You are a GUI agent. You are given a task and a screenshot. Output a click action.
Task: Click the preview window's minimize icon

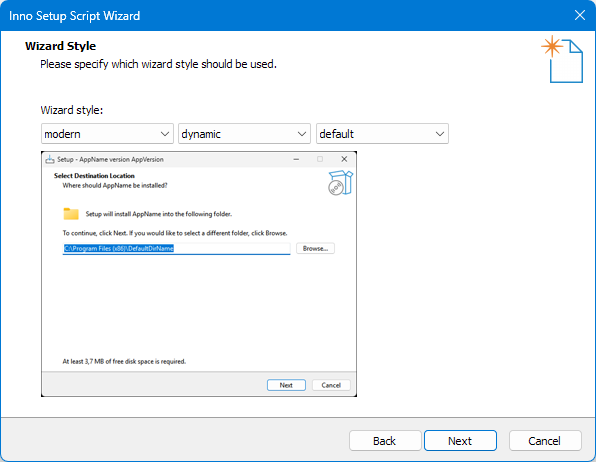(x=296, y=159)
